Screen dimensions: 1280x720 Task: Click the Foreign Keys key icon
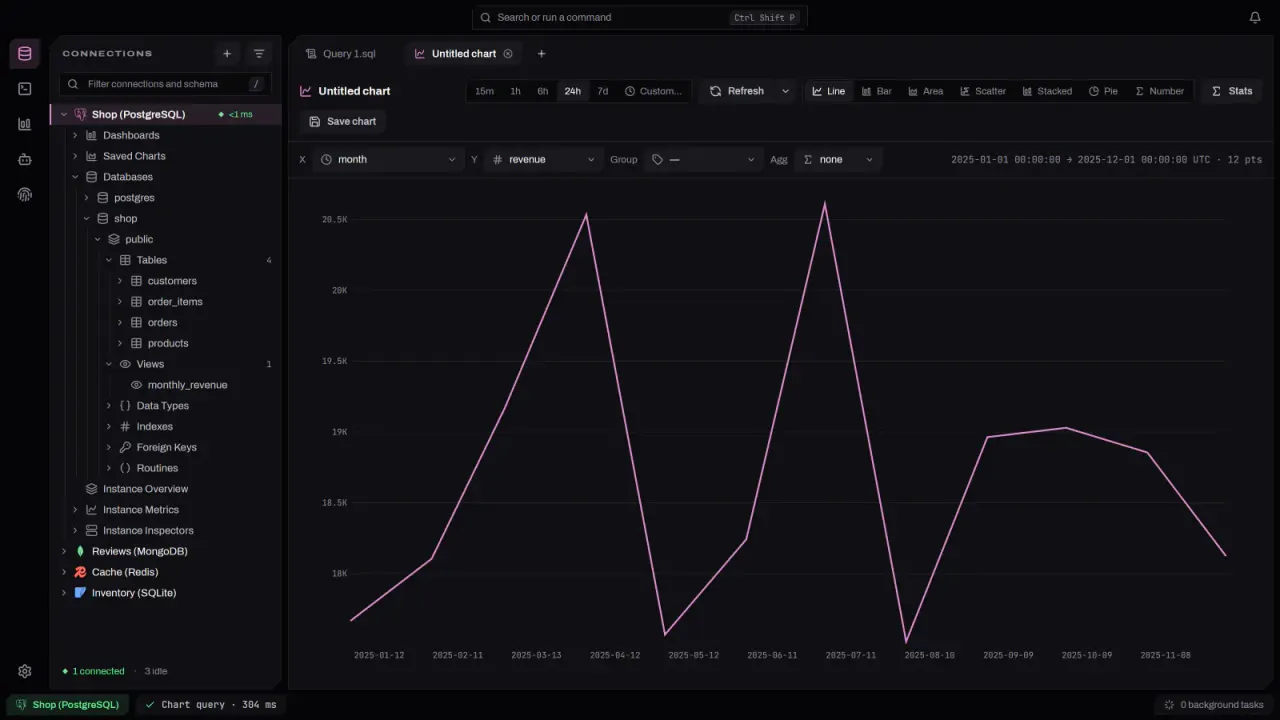125,447
